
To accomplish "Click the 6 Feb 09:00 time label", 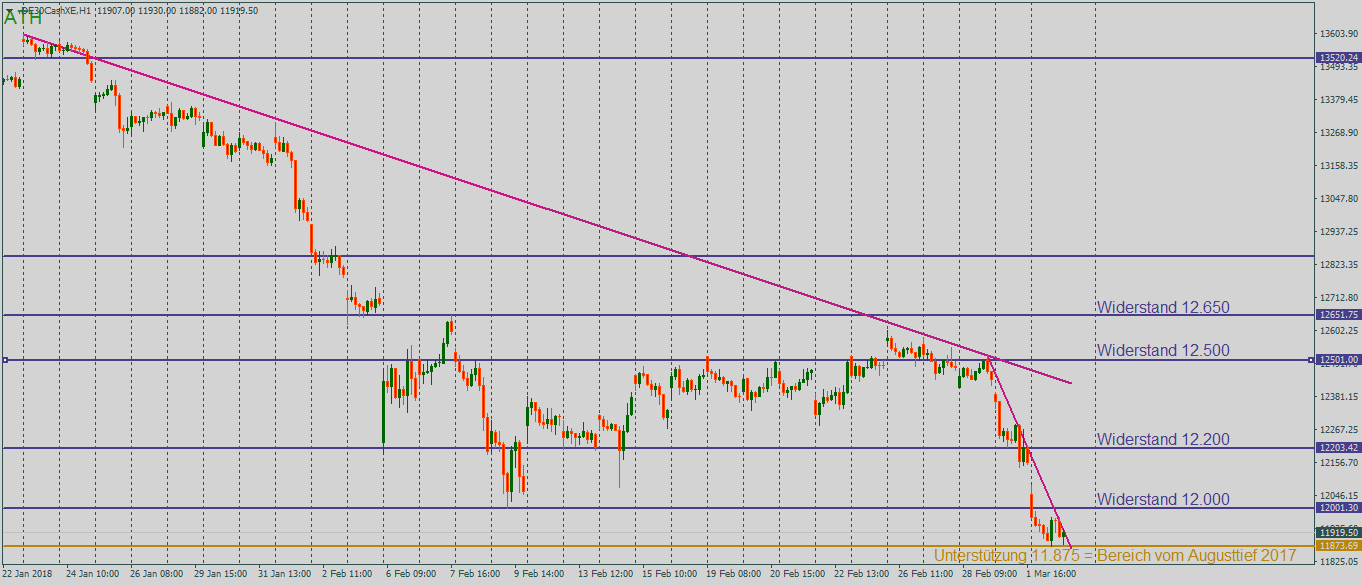I will (411, 575).
